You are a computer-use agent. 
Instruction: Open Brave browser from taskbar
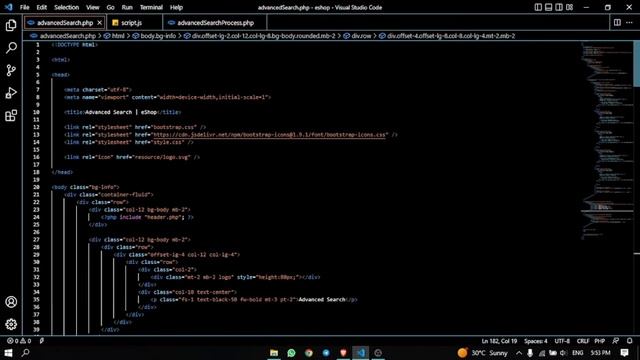click(x=343, y=353)
